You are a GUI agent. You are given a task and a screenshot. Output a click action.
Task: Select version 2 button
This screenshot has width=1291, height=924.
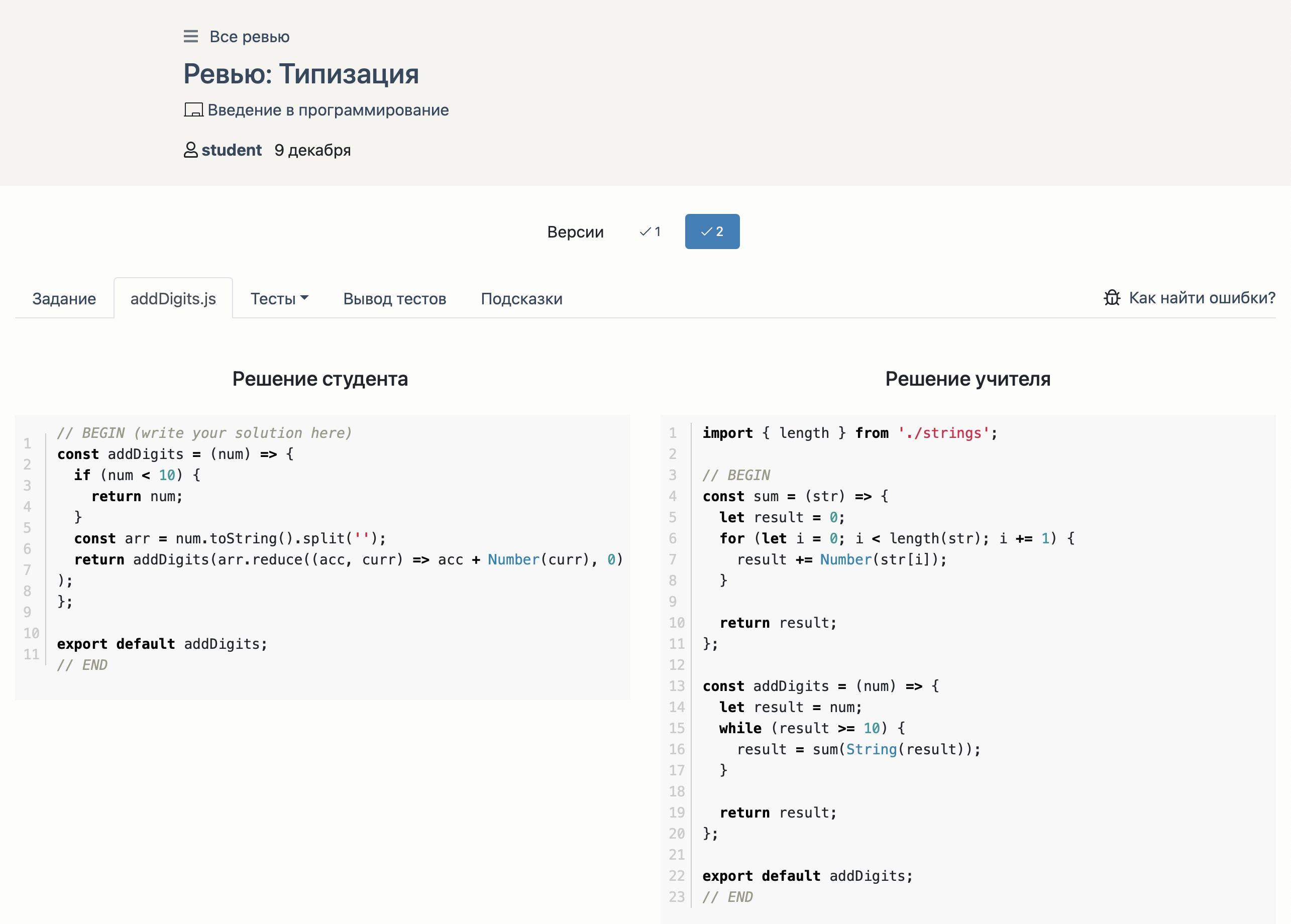click(x=712, y=232)
